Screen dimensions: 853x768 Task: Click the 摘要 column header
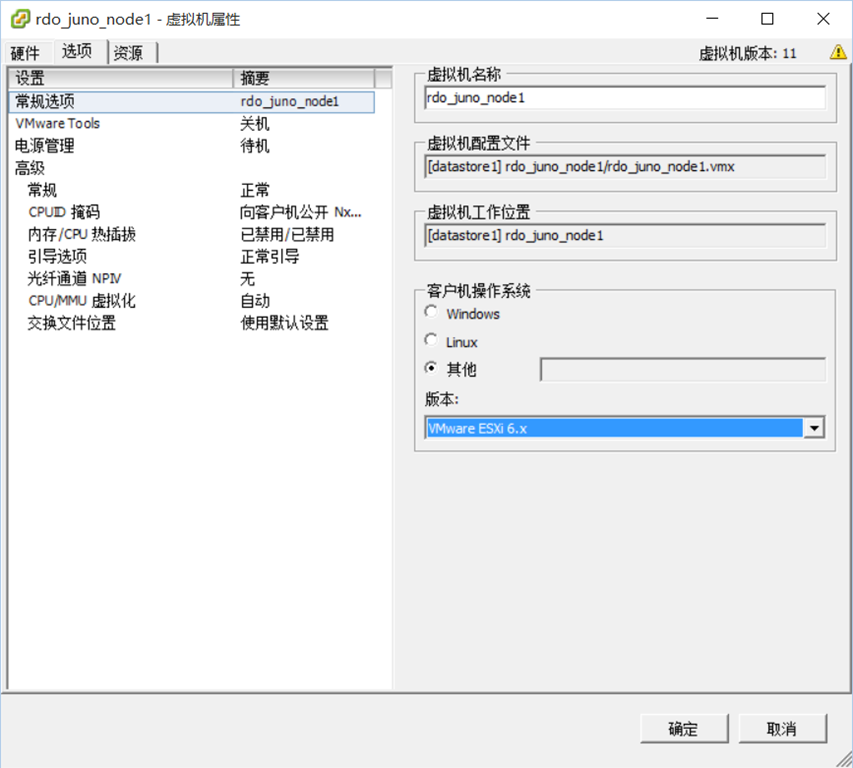(x=304, y=78)
